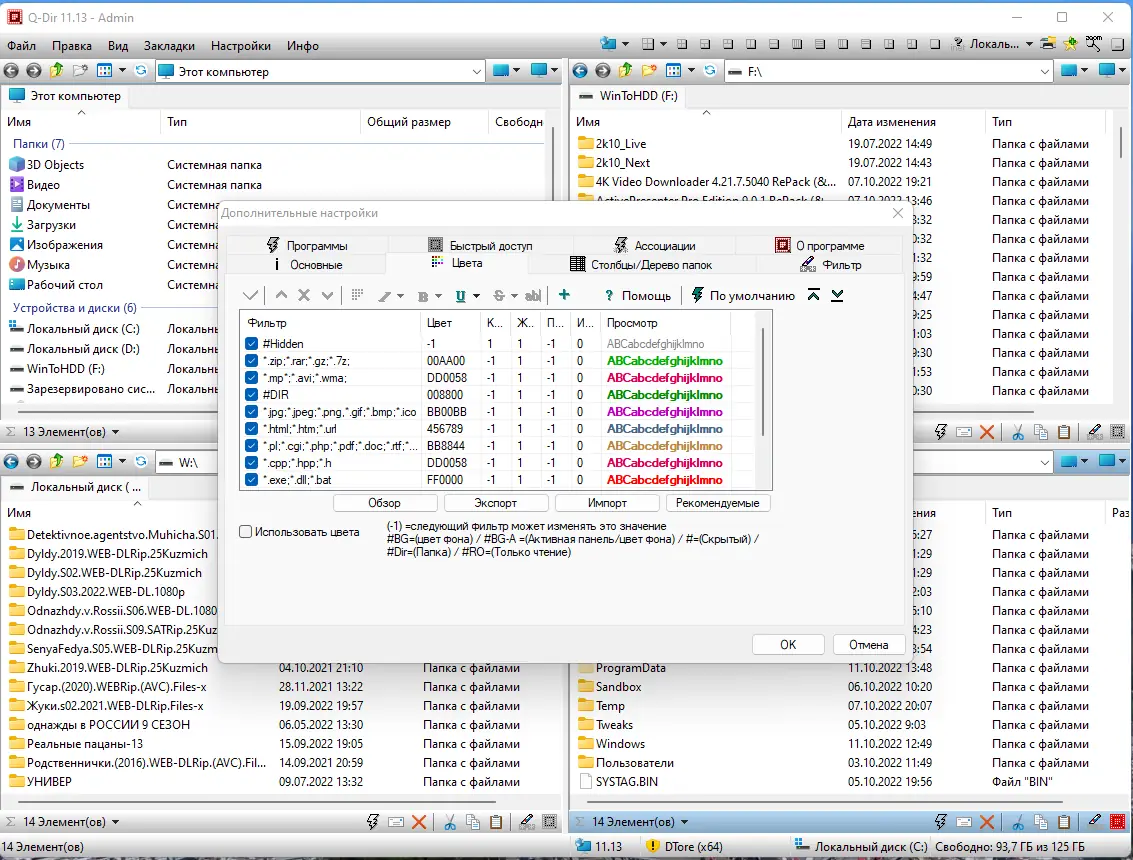
Task: Select the #DIR green color preview
Action: pos(664,395)
